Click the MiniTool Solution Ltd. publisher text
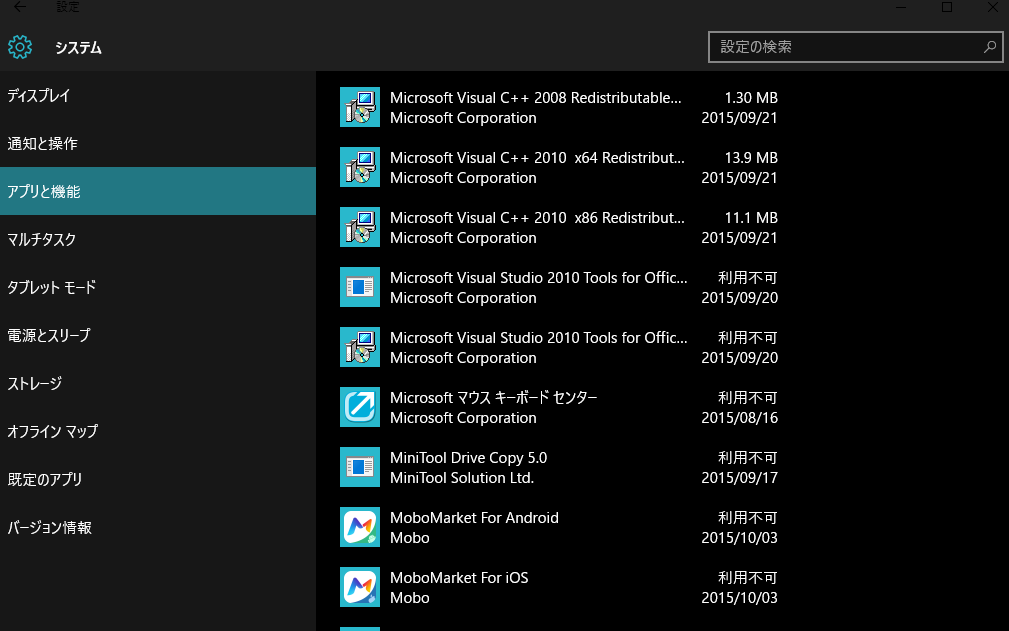The height and width of the screenshot is (631, 1009). pyautogui.click(x=462, y=478)
